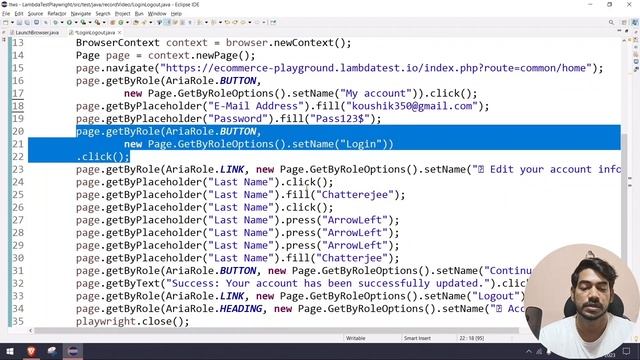Click the Writable status bar entry

[356, 338]
